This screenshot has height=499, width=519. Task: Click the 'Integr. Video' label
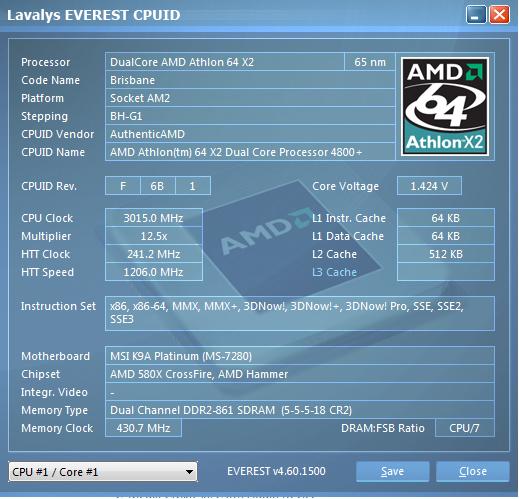pos(54,392)
